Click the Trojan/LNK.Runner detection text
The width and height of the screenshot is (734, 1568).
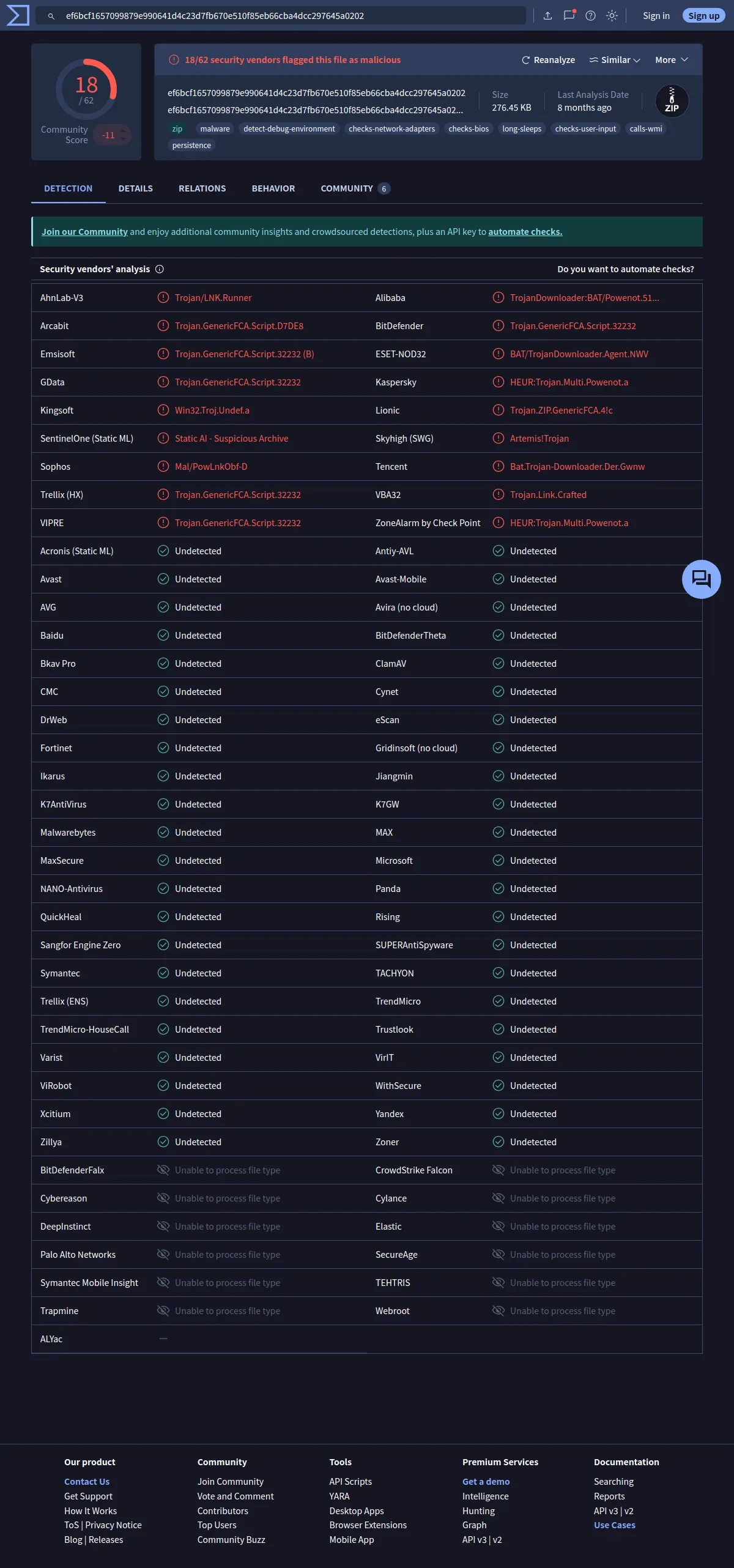pos(213,298)
